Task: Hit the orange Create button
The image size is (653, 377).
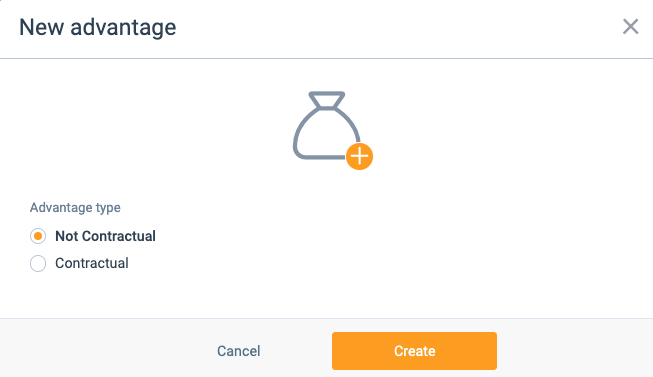Action: pyautogui.click(x=414, y=351)
